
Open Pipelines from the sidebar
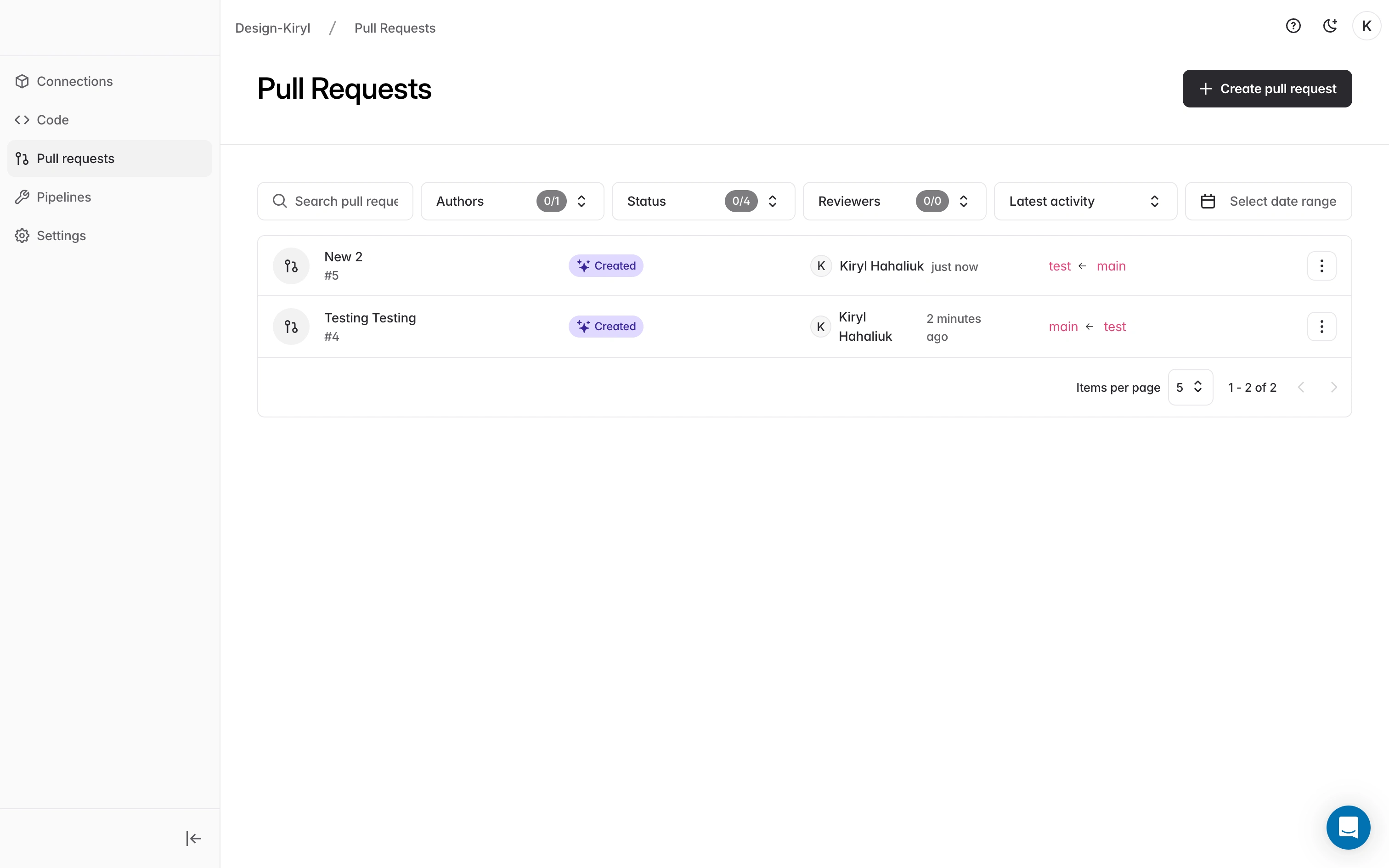tap(64, 197)
